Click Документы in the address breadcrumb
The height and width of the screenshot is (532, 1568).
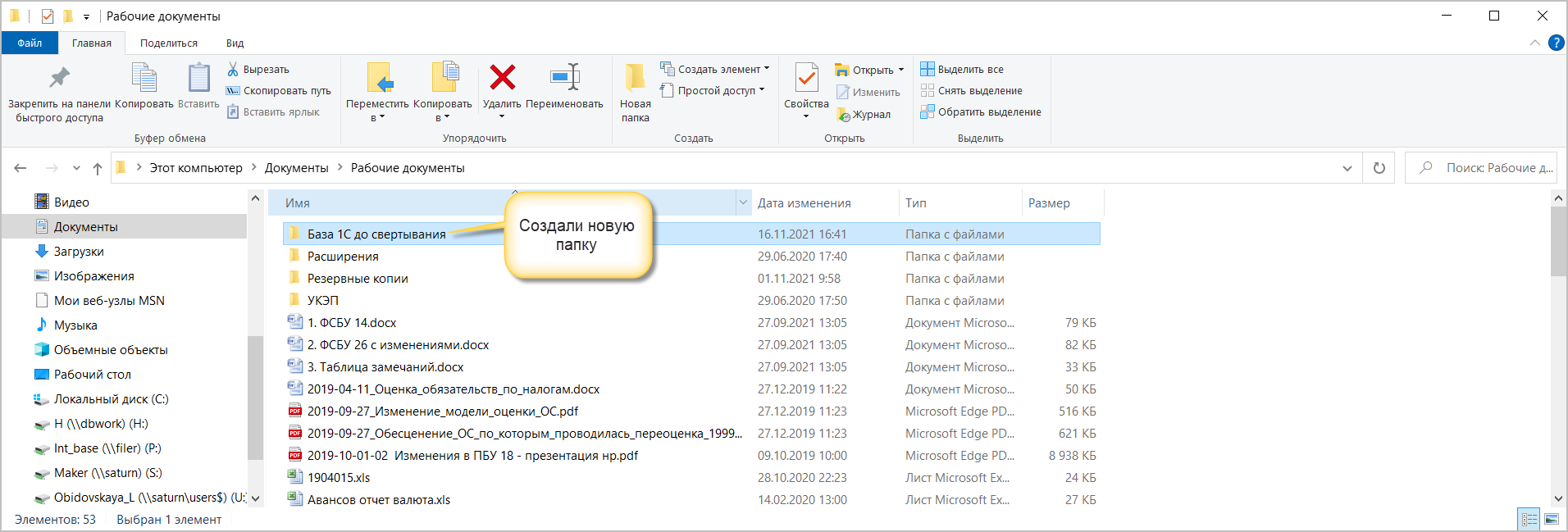coord(296,168)
